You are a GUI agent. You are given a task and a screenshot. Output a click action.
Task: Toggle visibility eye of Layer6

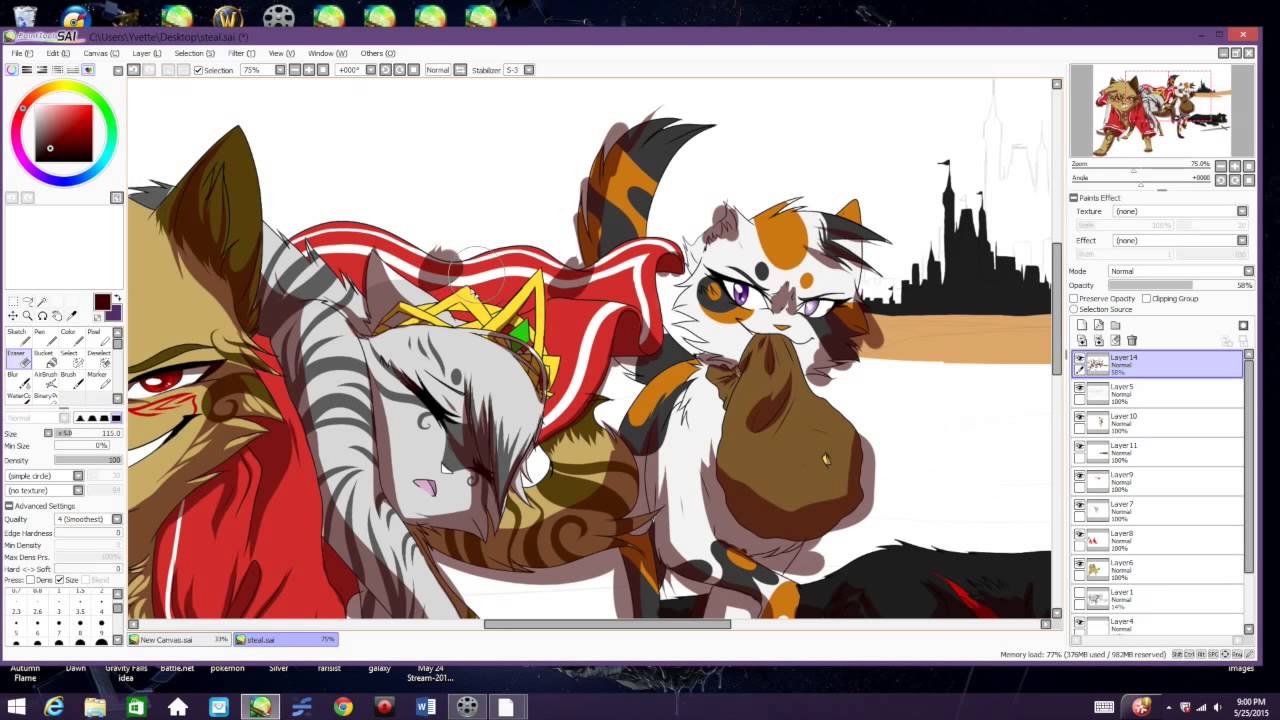[1080, 563]
